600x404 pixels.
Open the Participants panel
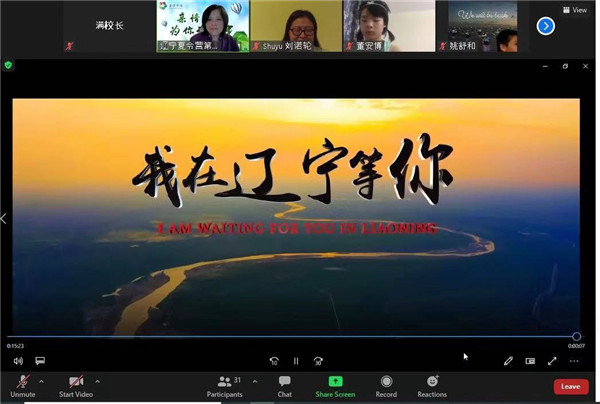point(225,386)
